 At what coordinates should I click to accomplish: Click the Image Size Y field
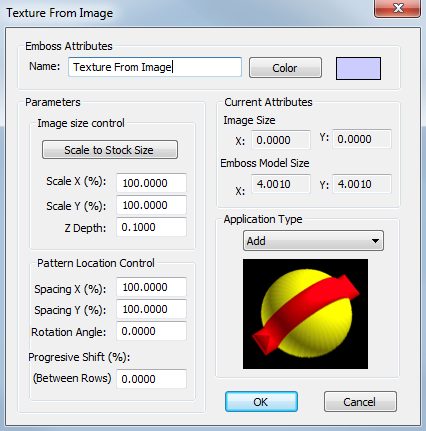click(362, 139)
